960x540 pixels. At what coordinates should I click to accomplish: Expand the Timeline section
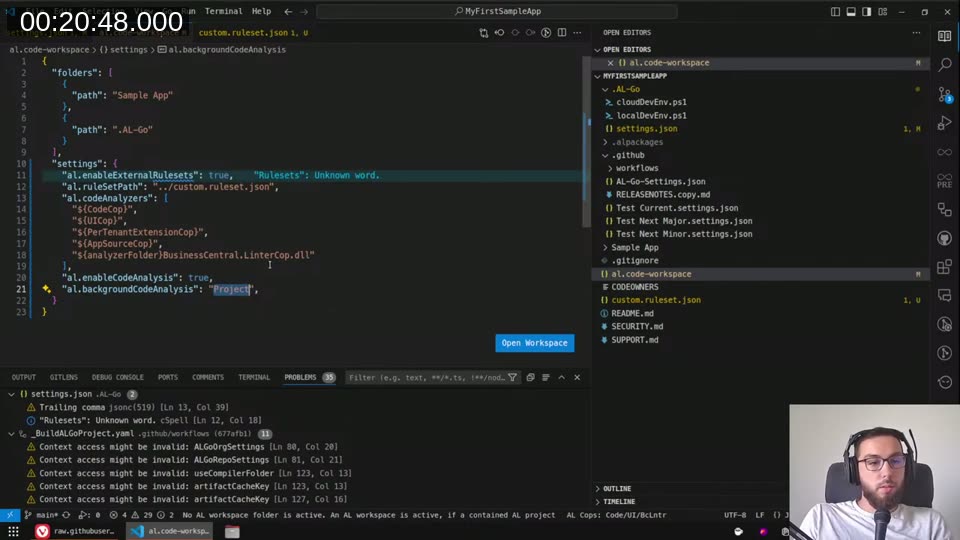point(619,501)
